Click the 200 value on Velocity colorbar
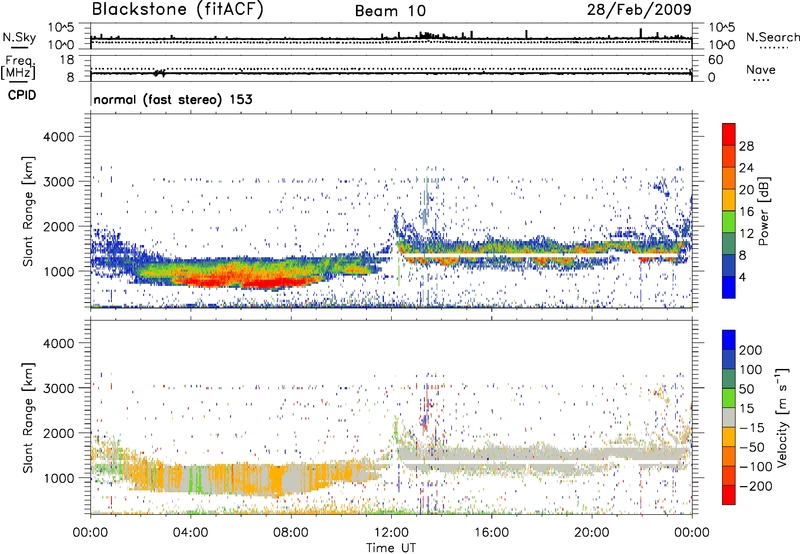The height and width of the screenshot is (554, 800). (751, 350)
